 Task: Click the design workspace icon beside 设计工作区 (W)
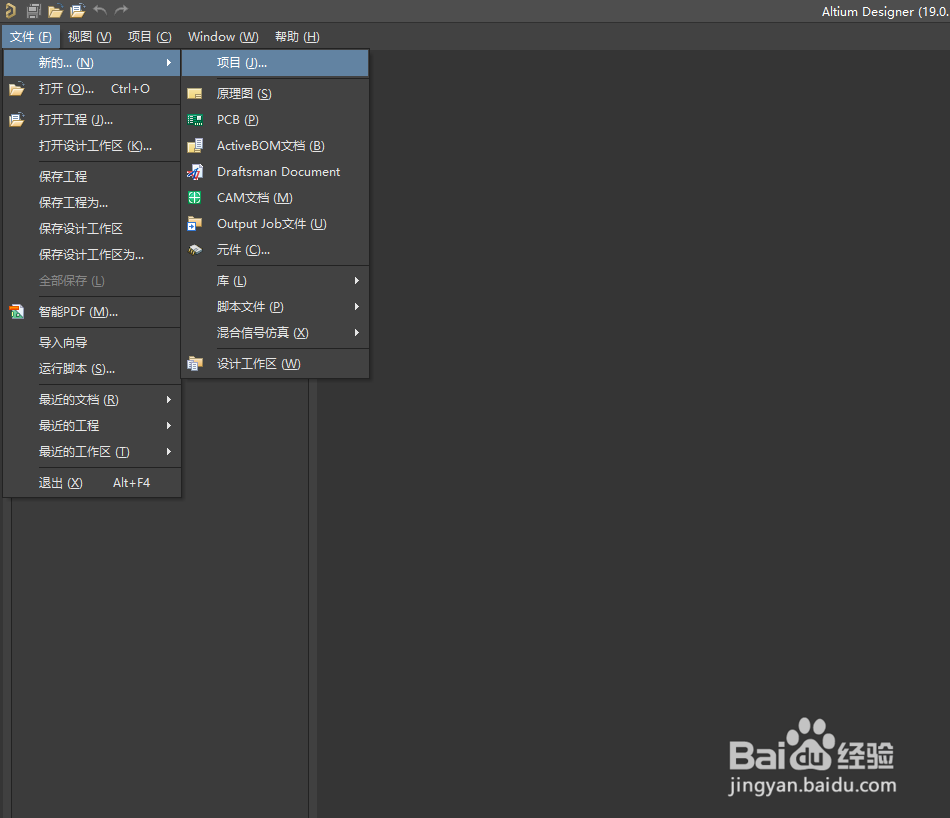pyautogui.click(x=194, y=364)
